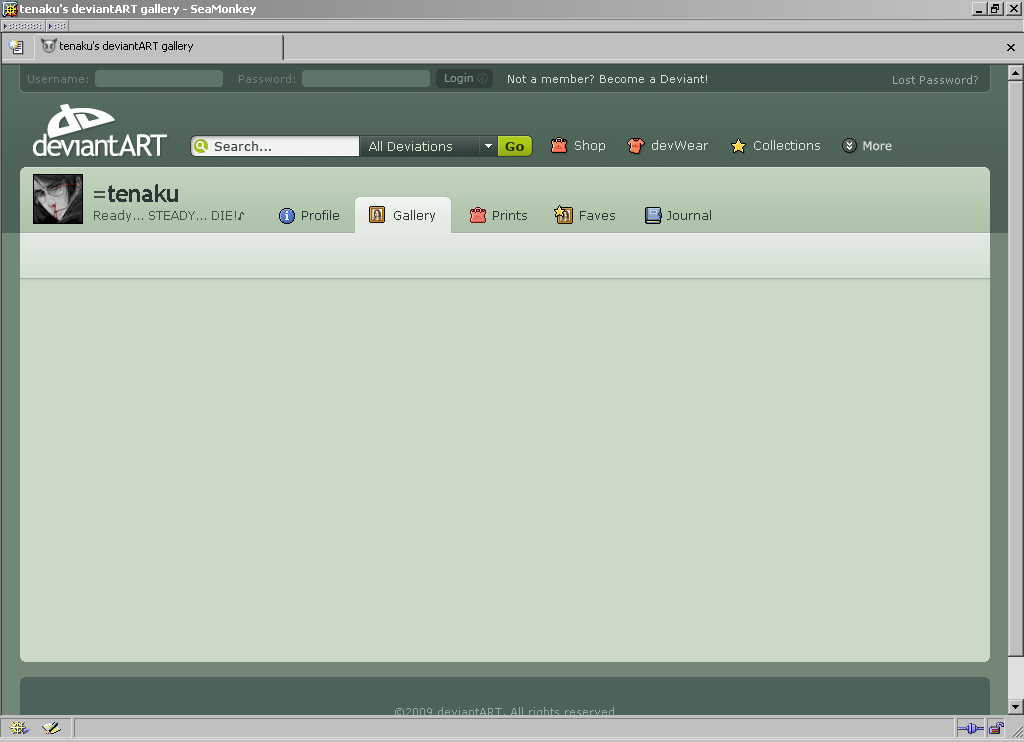The width and height of the screenshot is (1024, 742).
Task: Click the Composer pencil icon in status bar
Action: (52, 728)
